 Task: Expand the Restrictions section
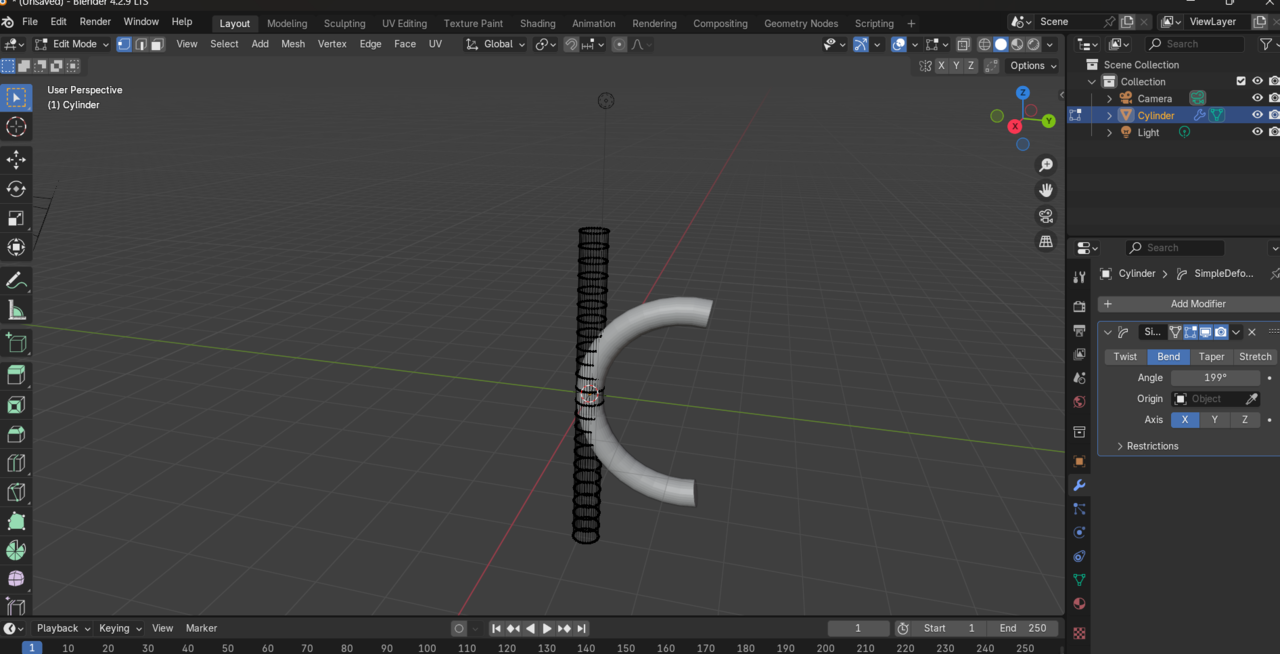tap(1152, 446)
